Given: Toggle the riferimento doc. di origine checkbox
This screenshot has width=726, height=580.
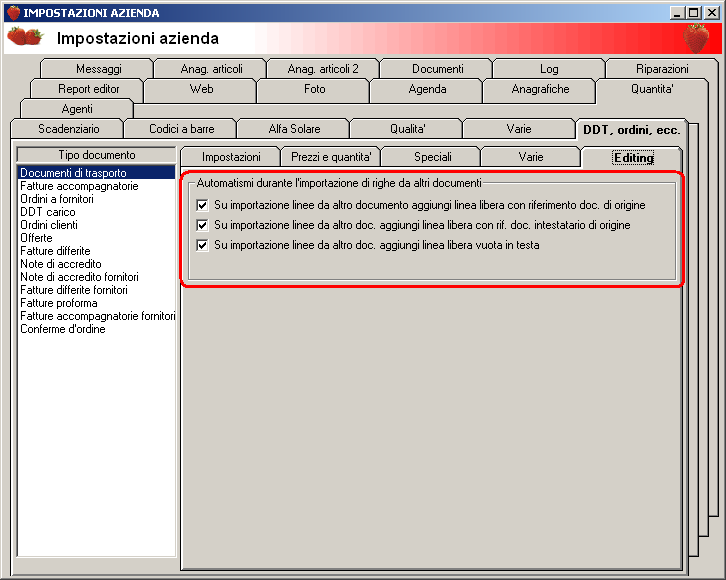Looking at the screenshot, I should (202, 205).
